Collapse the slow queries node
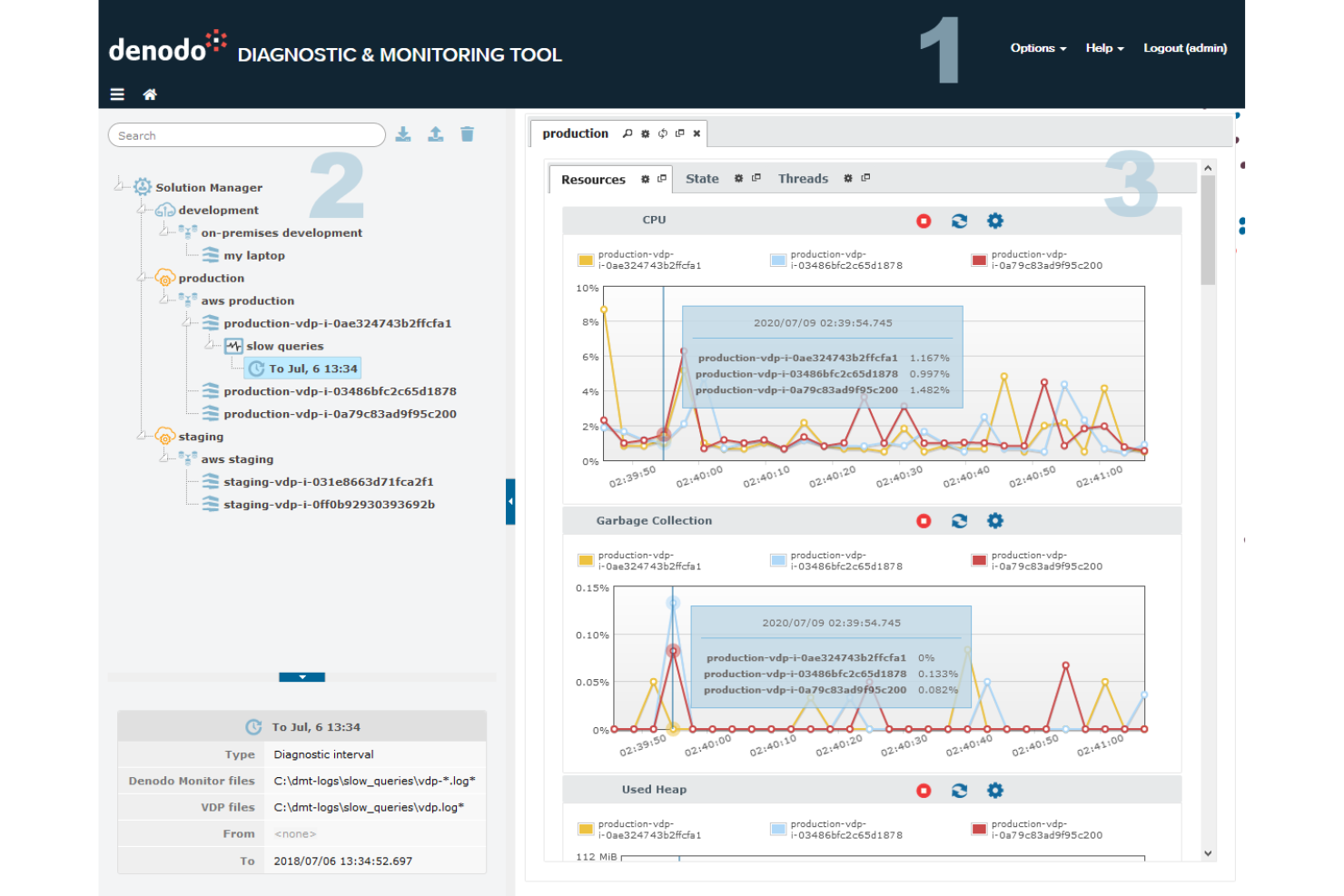 (x=211, y=345)
